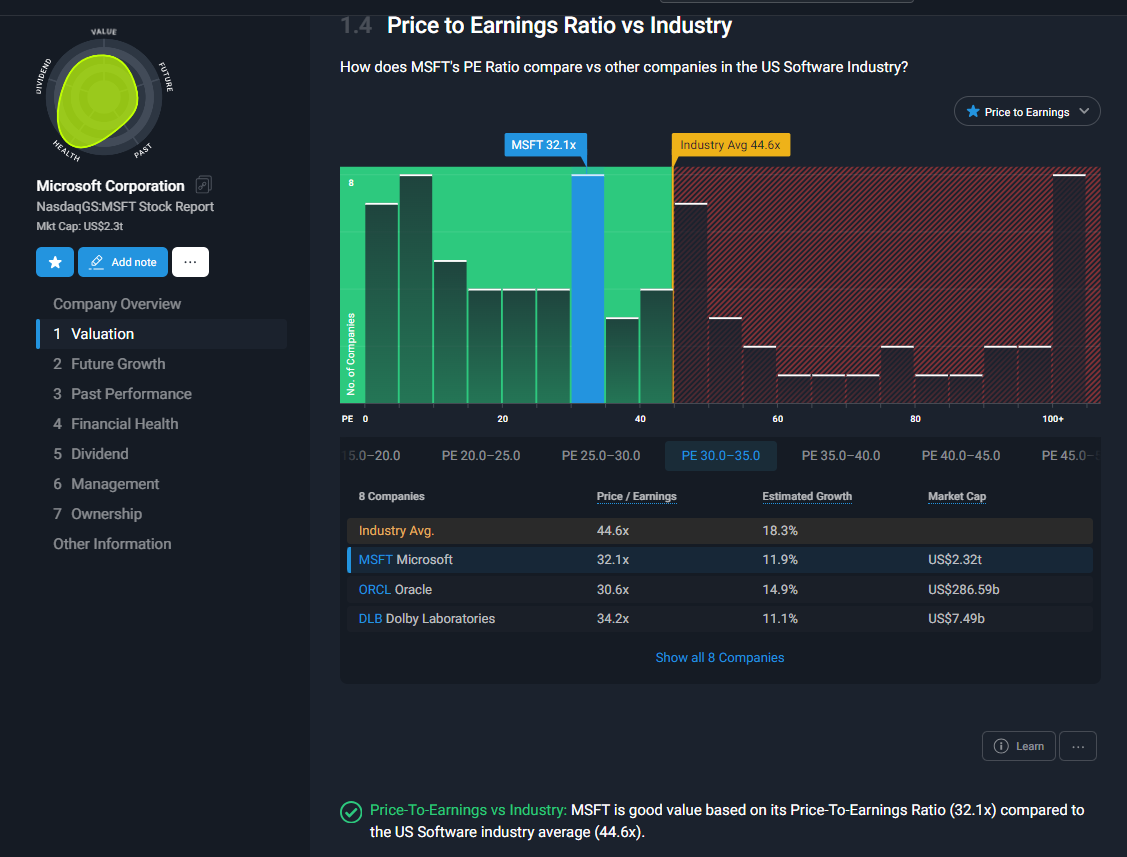Click Dolby Laboratories' 11.1% growth value
The image size is (1127, 857).
click(x=780, y=619)
